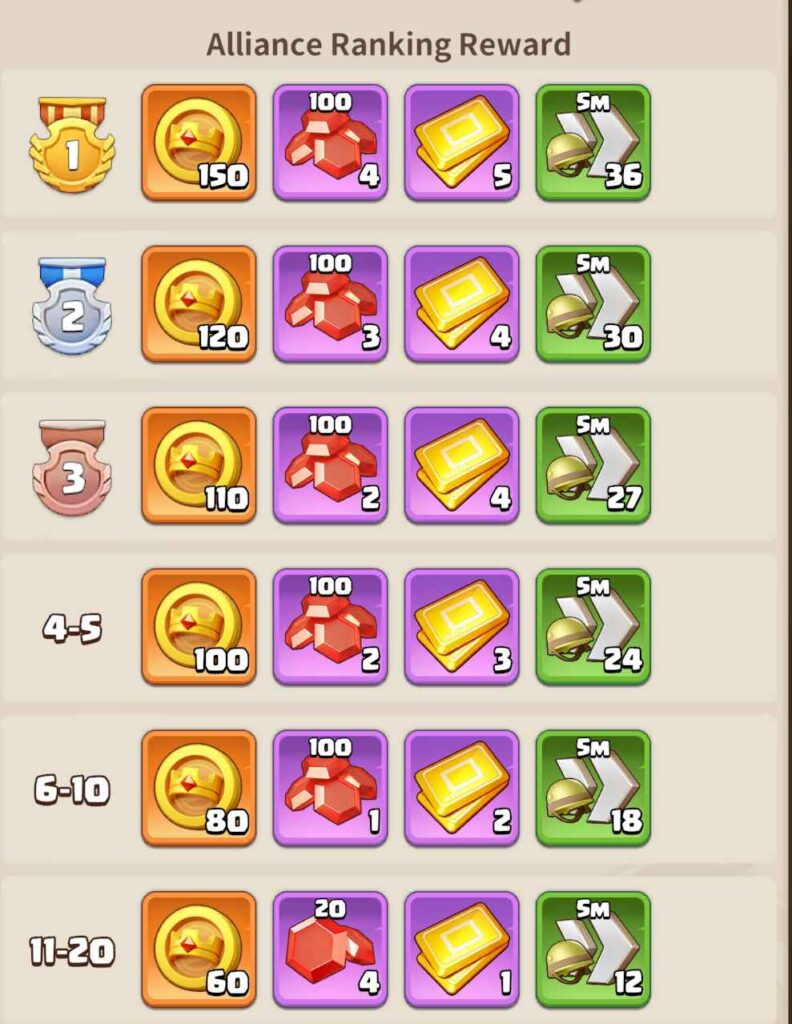Viewport: 792px width, 1024px height.
Task: Select the 20-gem x4 reward for rank 11-20
Action: tap(330, 949)
